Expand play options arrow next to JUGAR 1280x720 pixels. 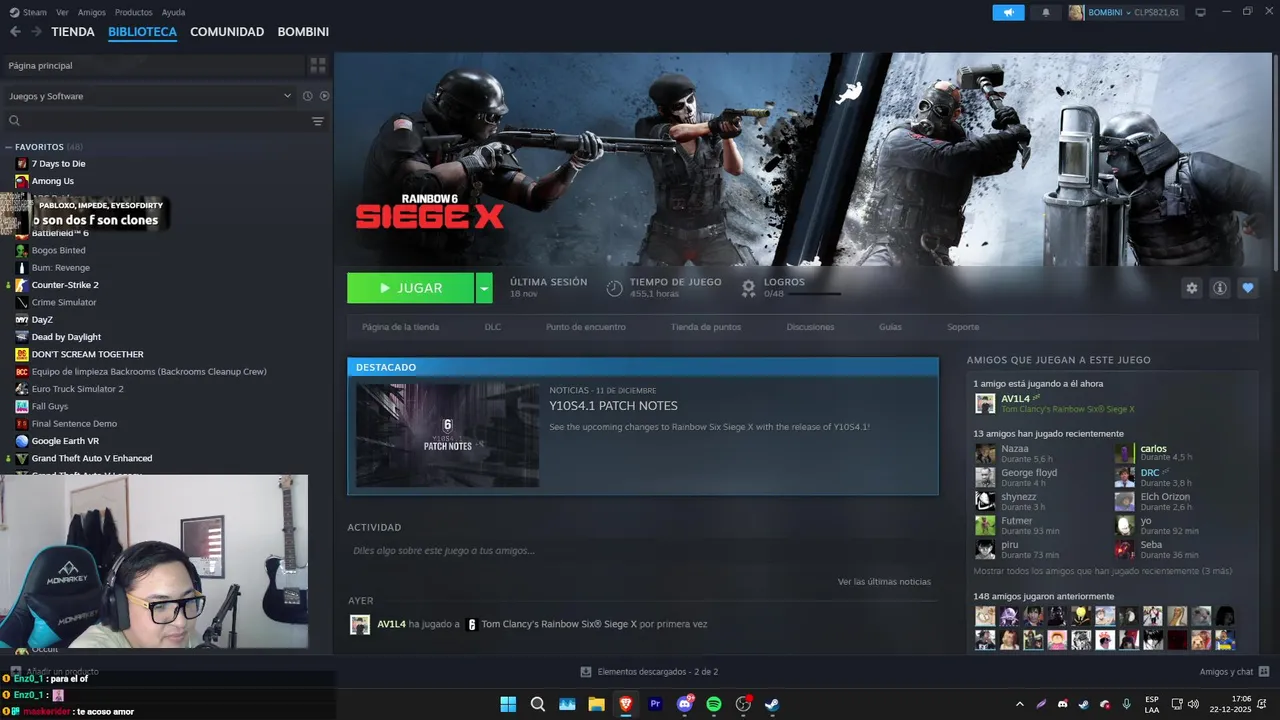(x=484, y=288)
